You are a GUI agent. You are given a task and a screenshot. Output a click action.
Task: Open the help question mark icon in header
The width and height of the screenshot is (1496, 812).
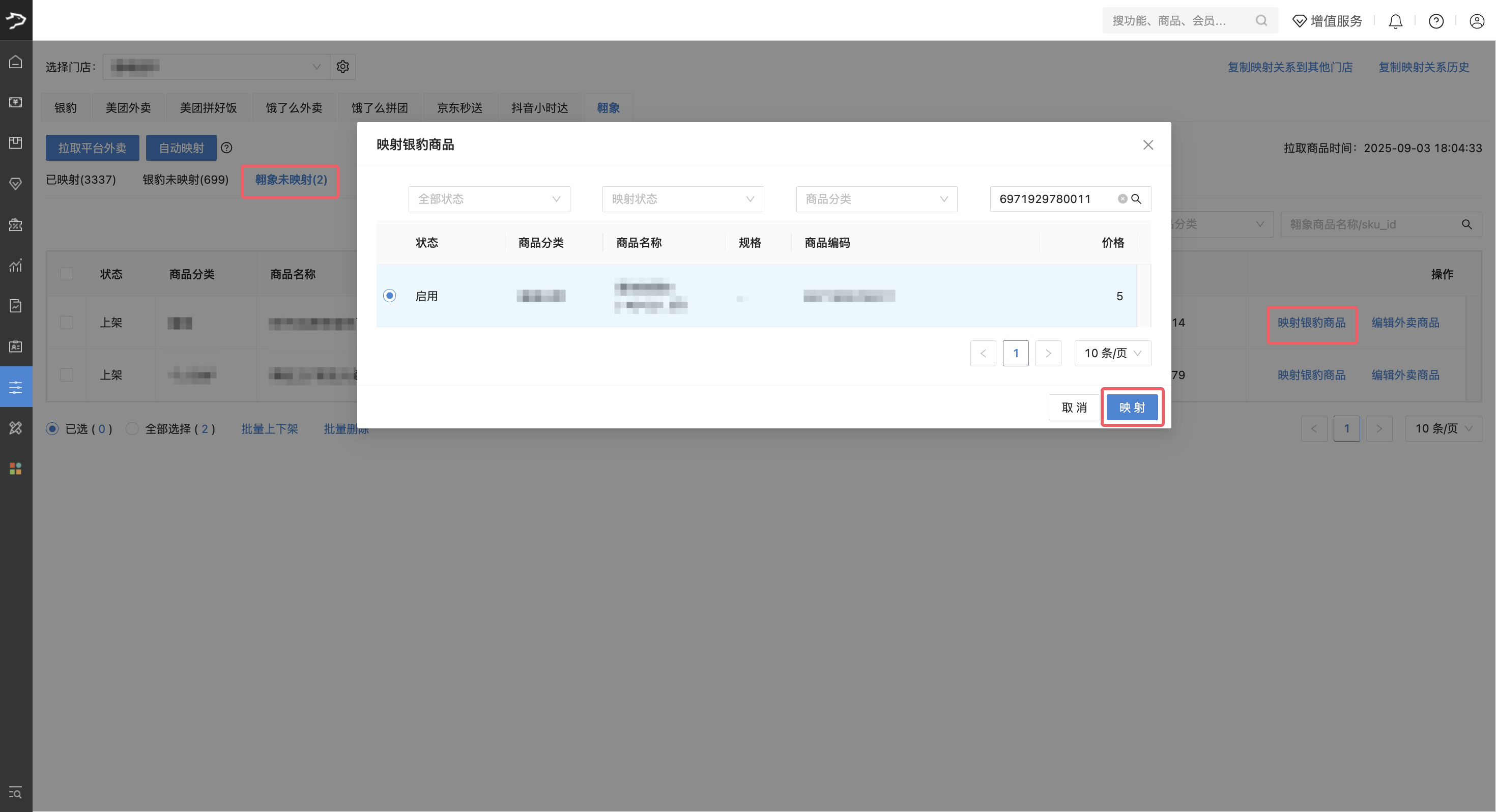coord(1435,21)
